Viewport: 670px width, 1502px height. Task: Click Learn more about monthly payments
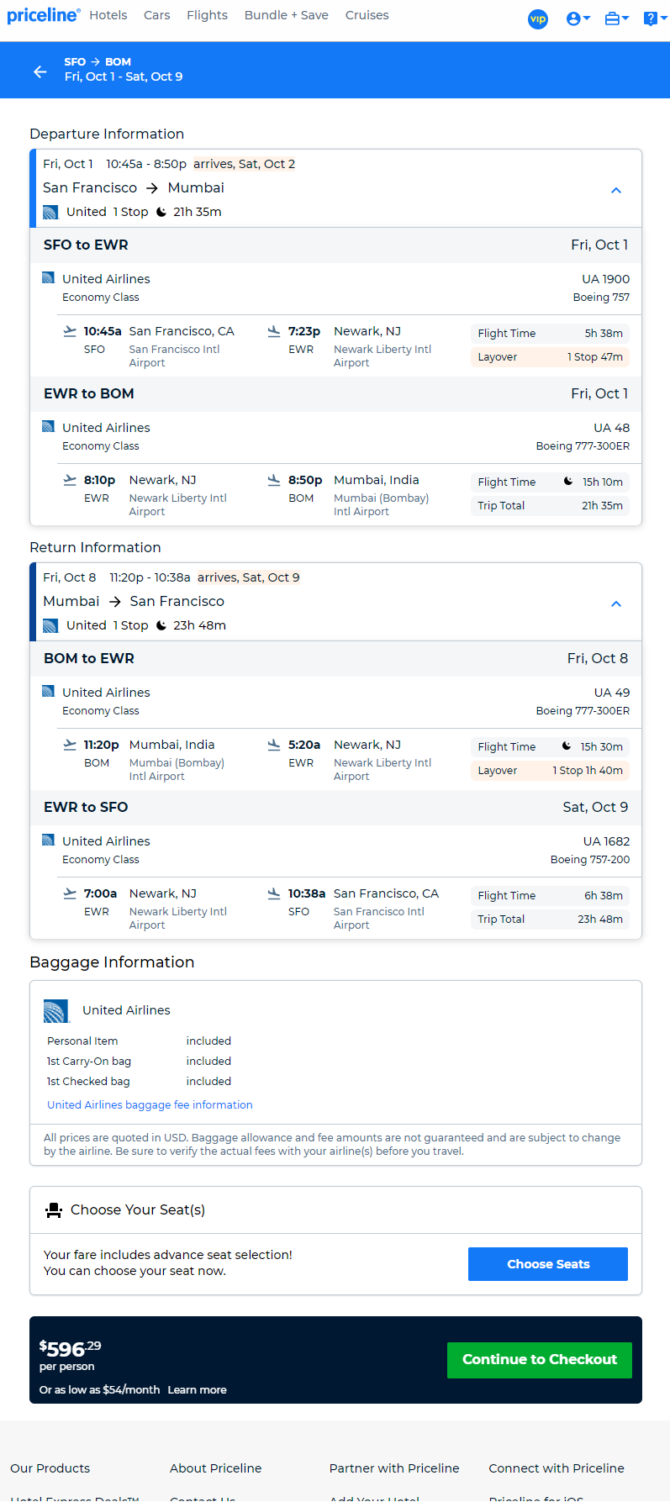pos(197,1390)
